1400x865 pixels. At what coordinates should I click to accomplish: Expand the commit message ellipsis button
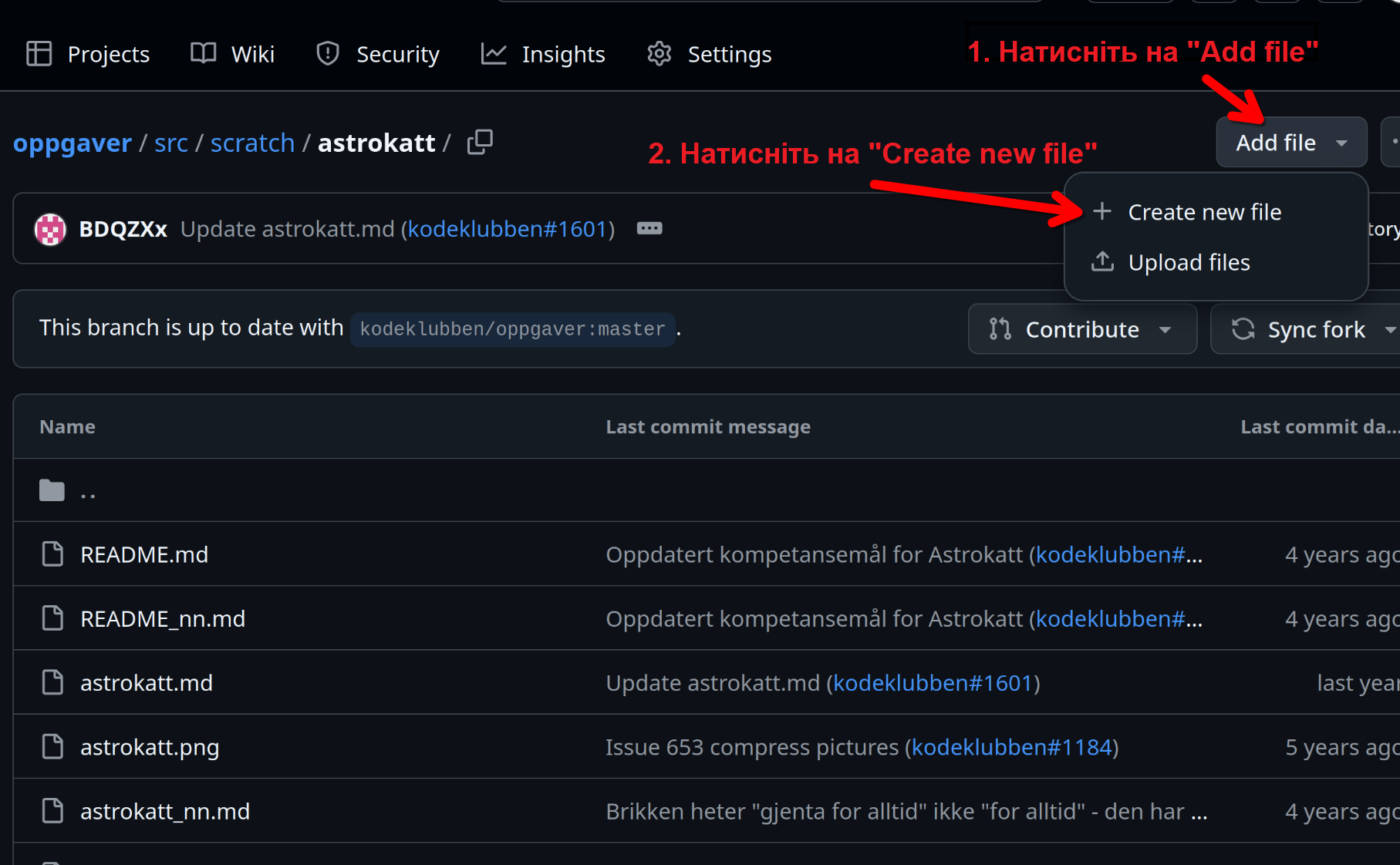coord(649,229)
